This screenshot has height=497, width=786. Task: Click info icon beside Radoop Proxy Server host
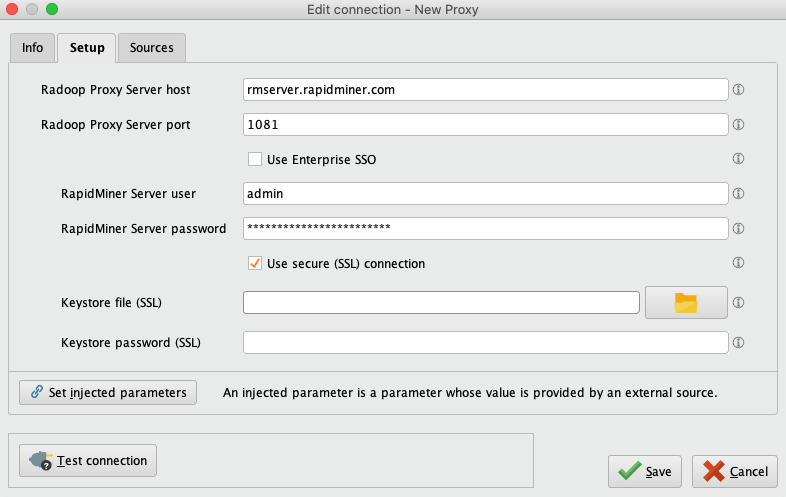coord(739,90)
